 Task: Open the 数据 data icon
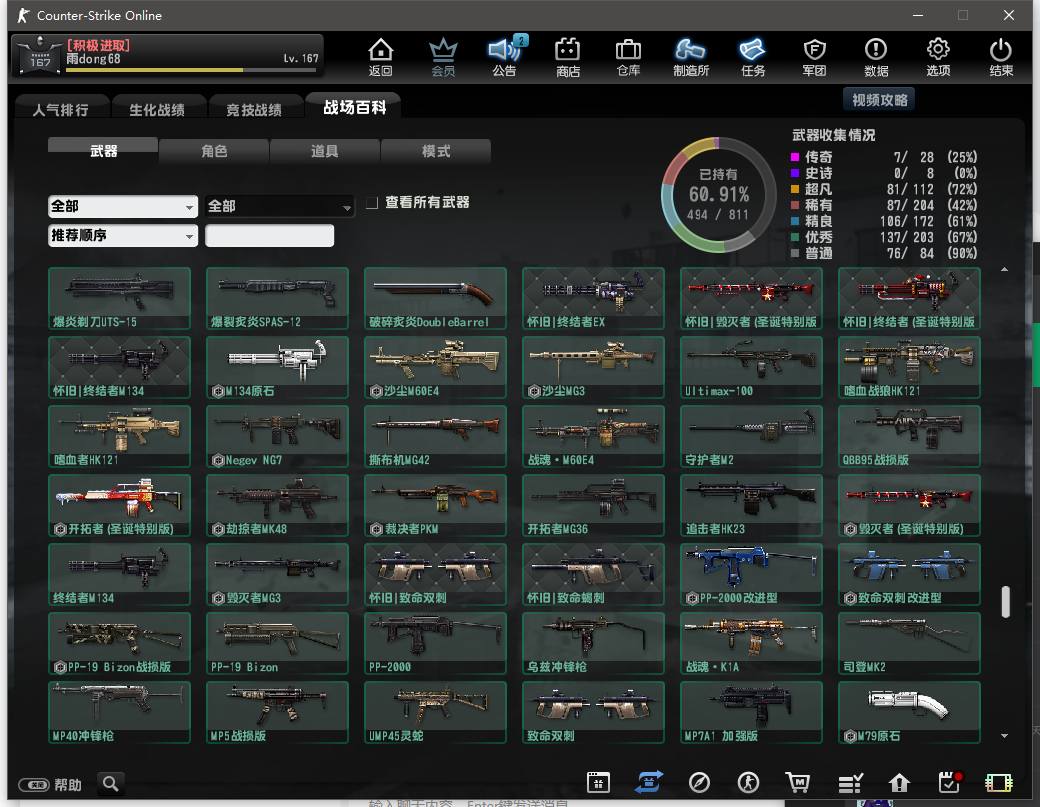tap(876, 57)
